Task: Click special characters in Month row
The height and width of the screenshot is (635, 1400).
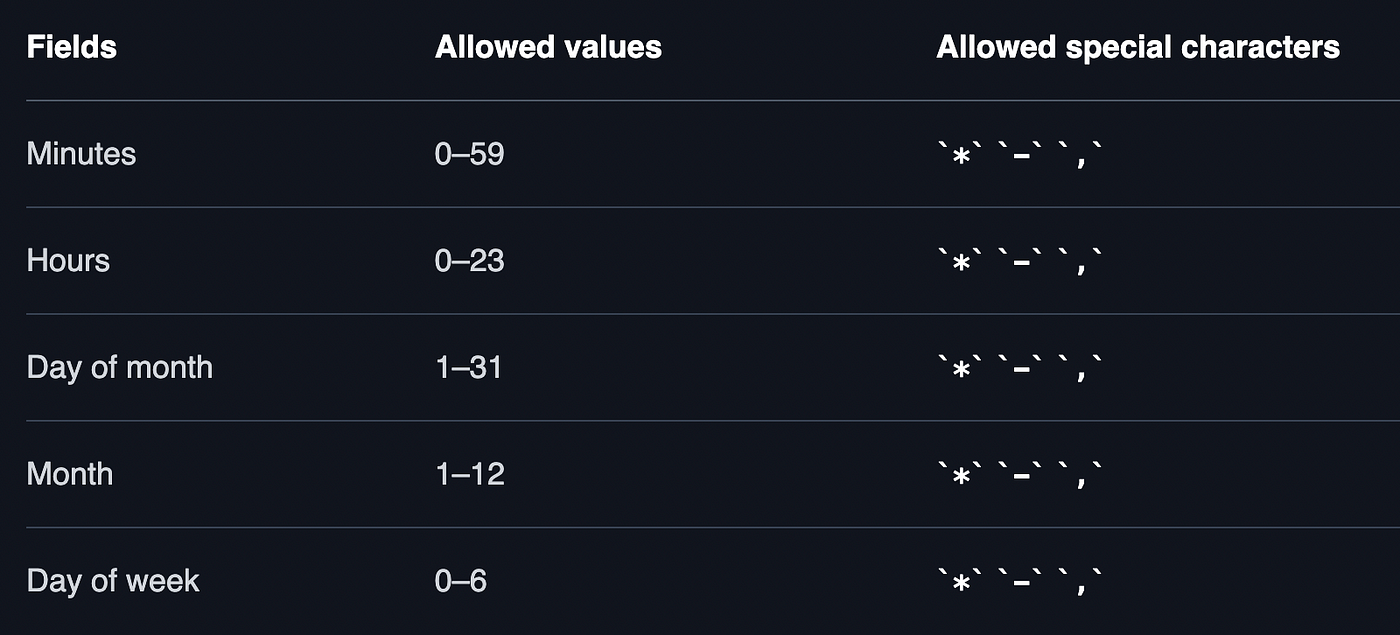Action: (x=1020, y=474)
